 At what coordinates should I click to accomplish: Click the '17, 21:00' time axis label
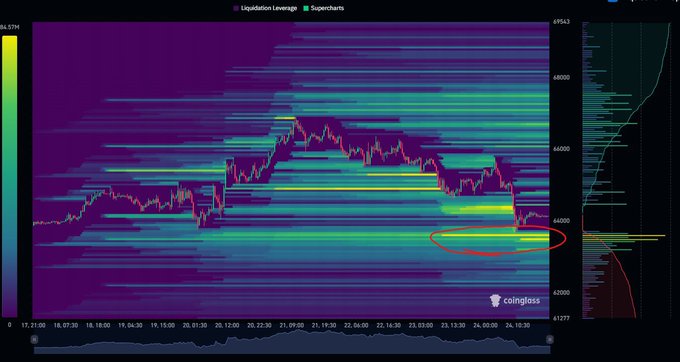(33, 325)
